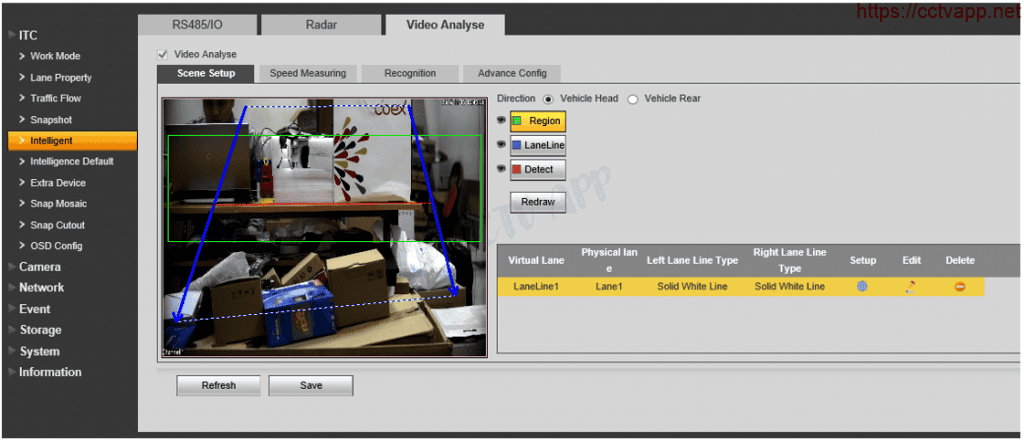Select the red Detect drawing tool
Image resolution: width=1024 pixels, height=441 pixels.
point(538,170)
